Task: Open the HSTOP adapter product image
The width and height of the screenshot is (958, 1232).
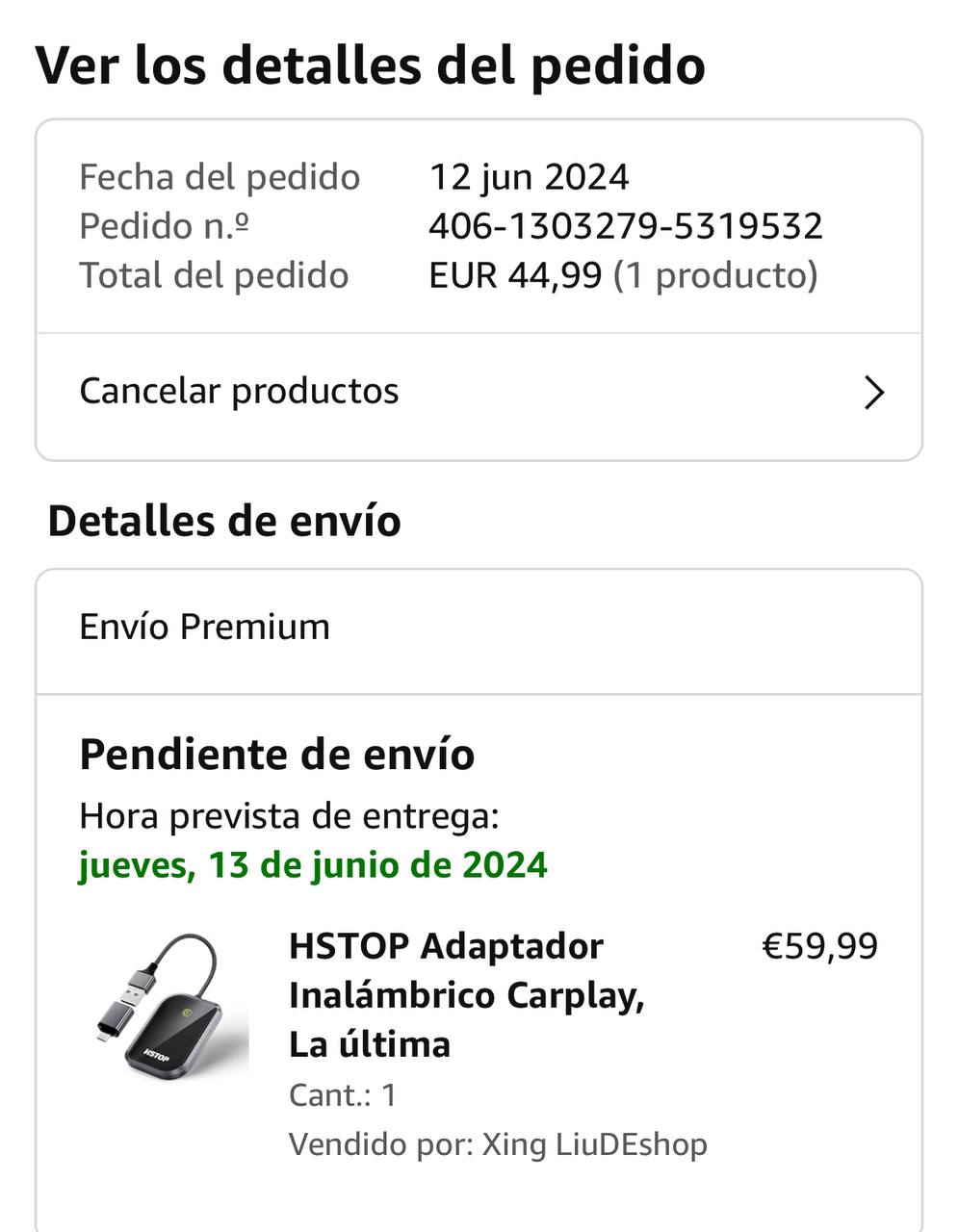Action: click(x=165, y=1005)
